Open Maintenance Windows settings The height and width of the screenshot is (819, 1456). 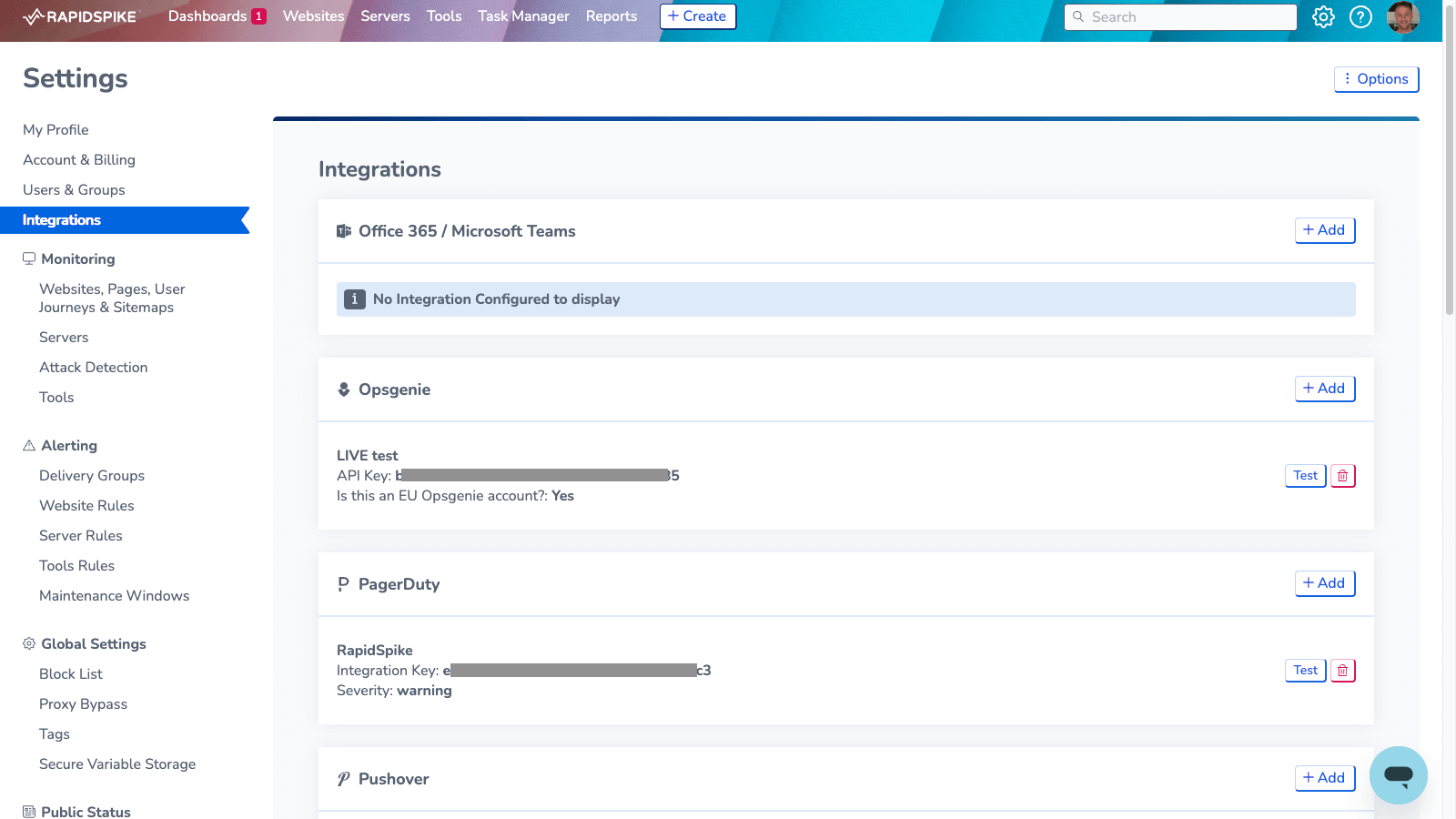114,596
